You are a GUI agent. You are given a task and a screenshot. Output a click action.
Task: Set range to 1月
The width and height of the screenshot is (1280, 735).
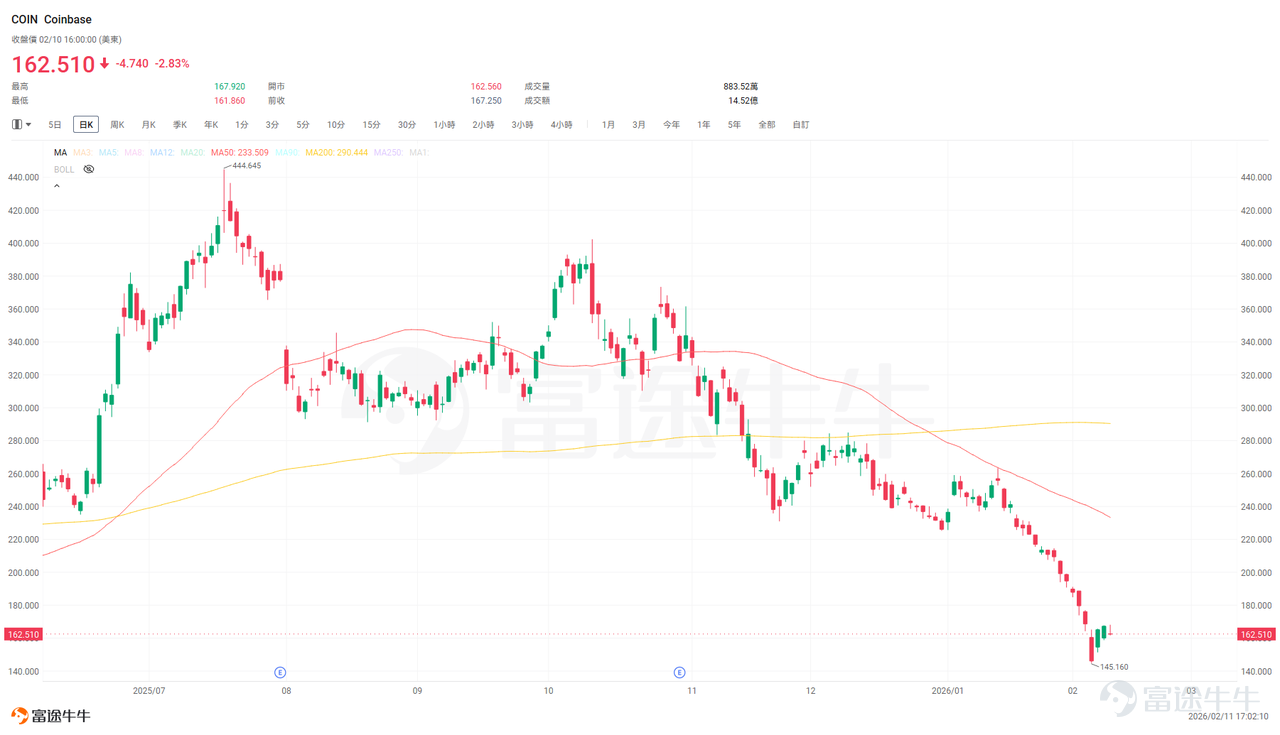point(608,125)
